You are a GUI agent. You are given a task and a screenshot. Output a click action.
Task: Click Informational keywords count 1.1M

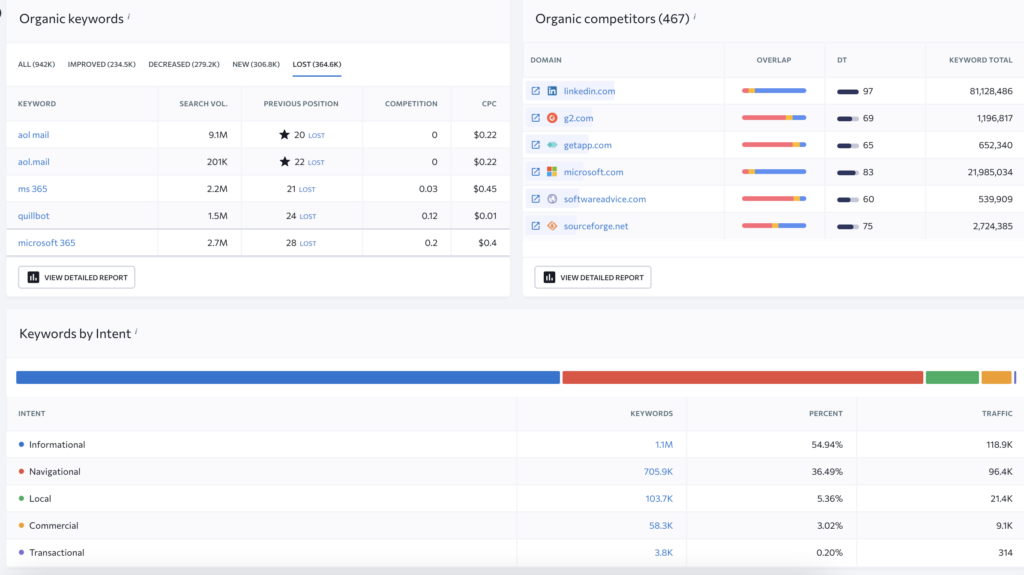(x=664, y=444)
